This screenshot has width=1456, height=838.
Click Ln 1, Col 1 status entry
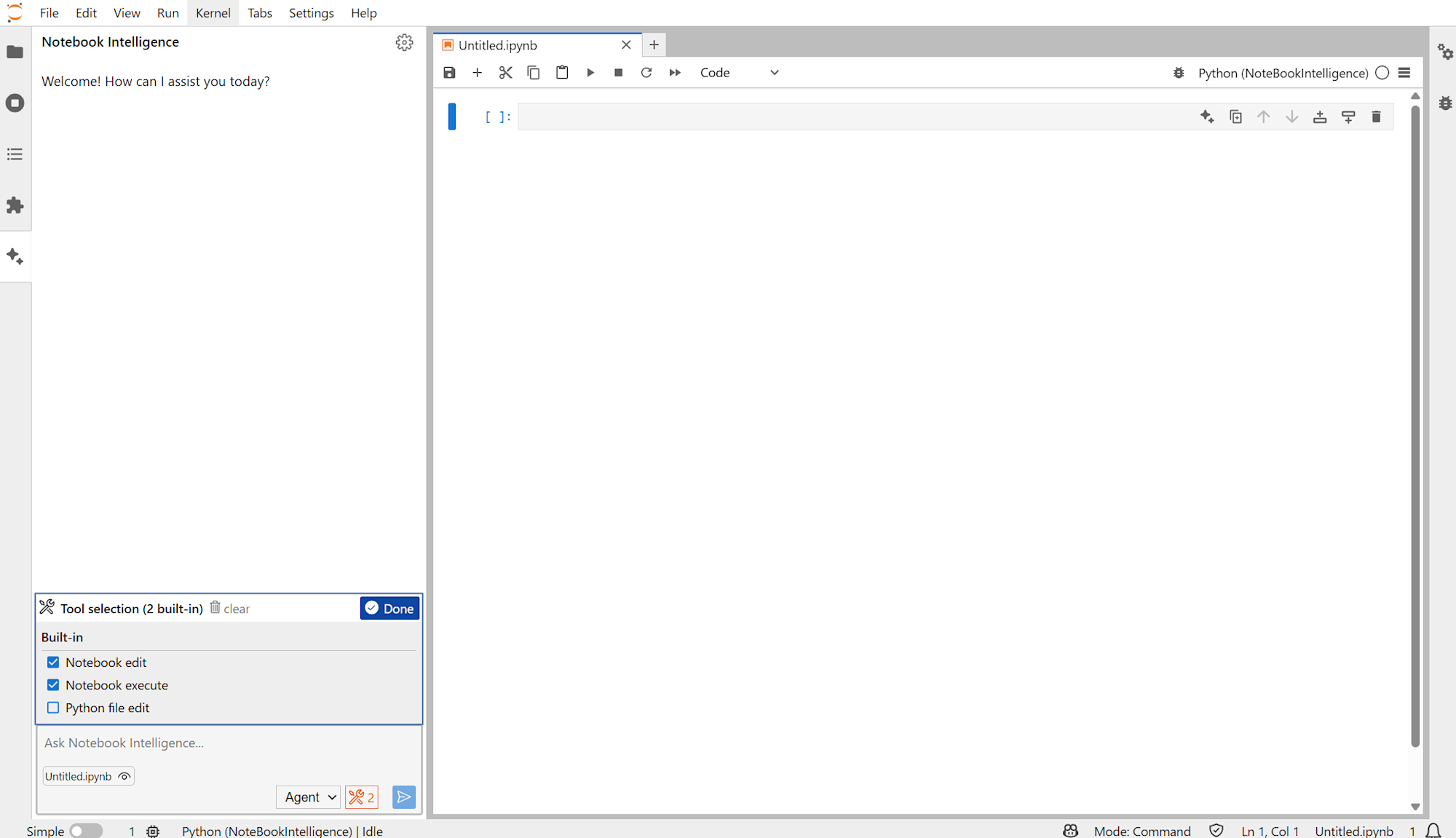pos(1270,831)
